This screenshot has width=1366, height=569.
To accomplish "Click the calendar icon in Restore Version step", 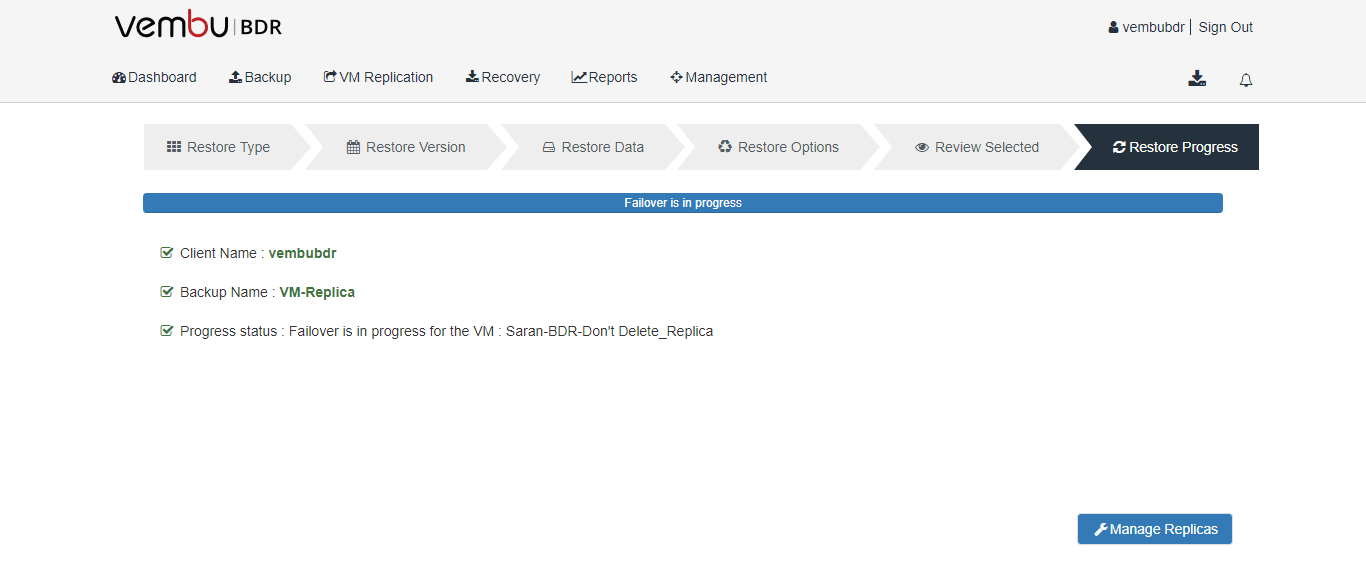I will (353, 147).
